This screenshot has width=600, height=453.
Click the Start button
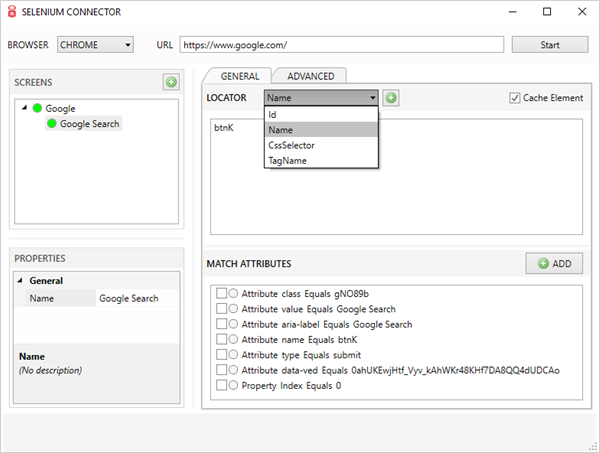click(550, 45)
